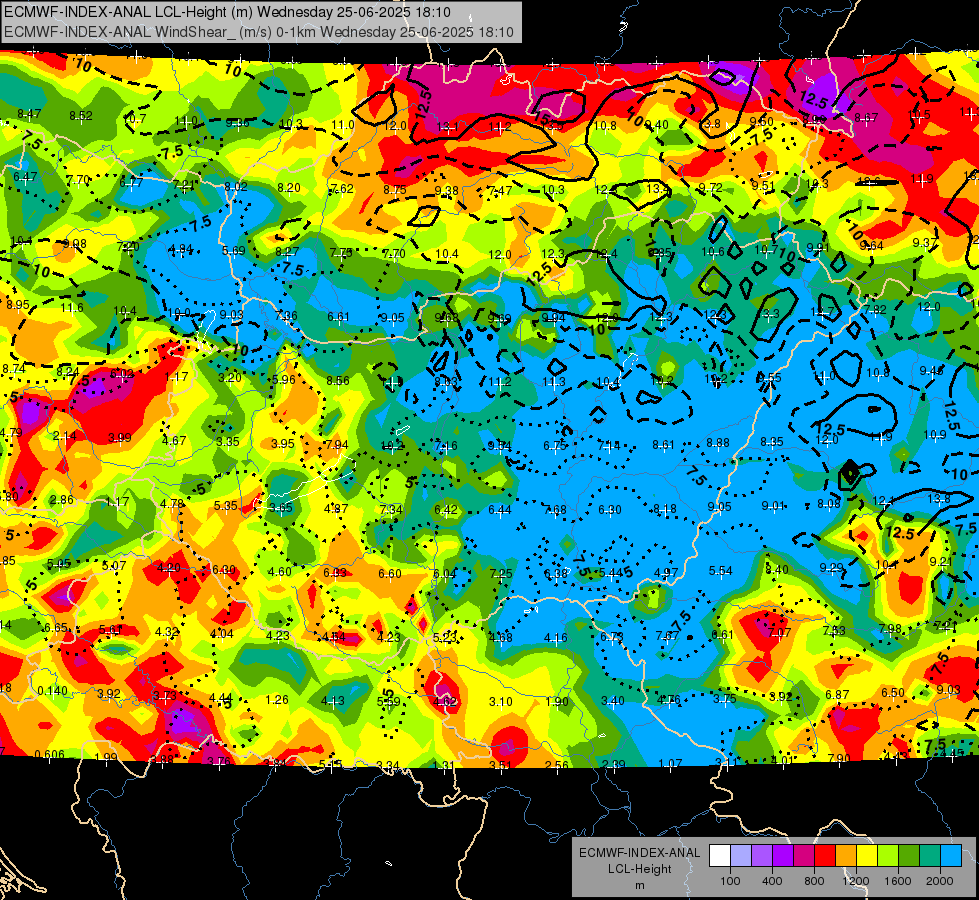Click the 9.01 wind shear value

[x=773, y=506]
